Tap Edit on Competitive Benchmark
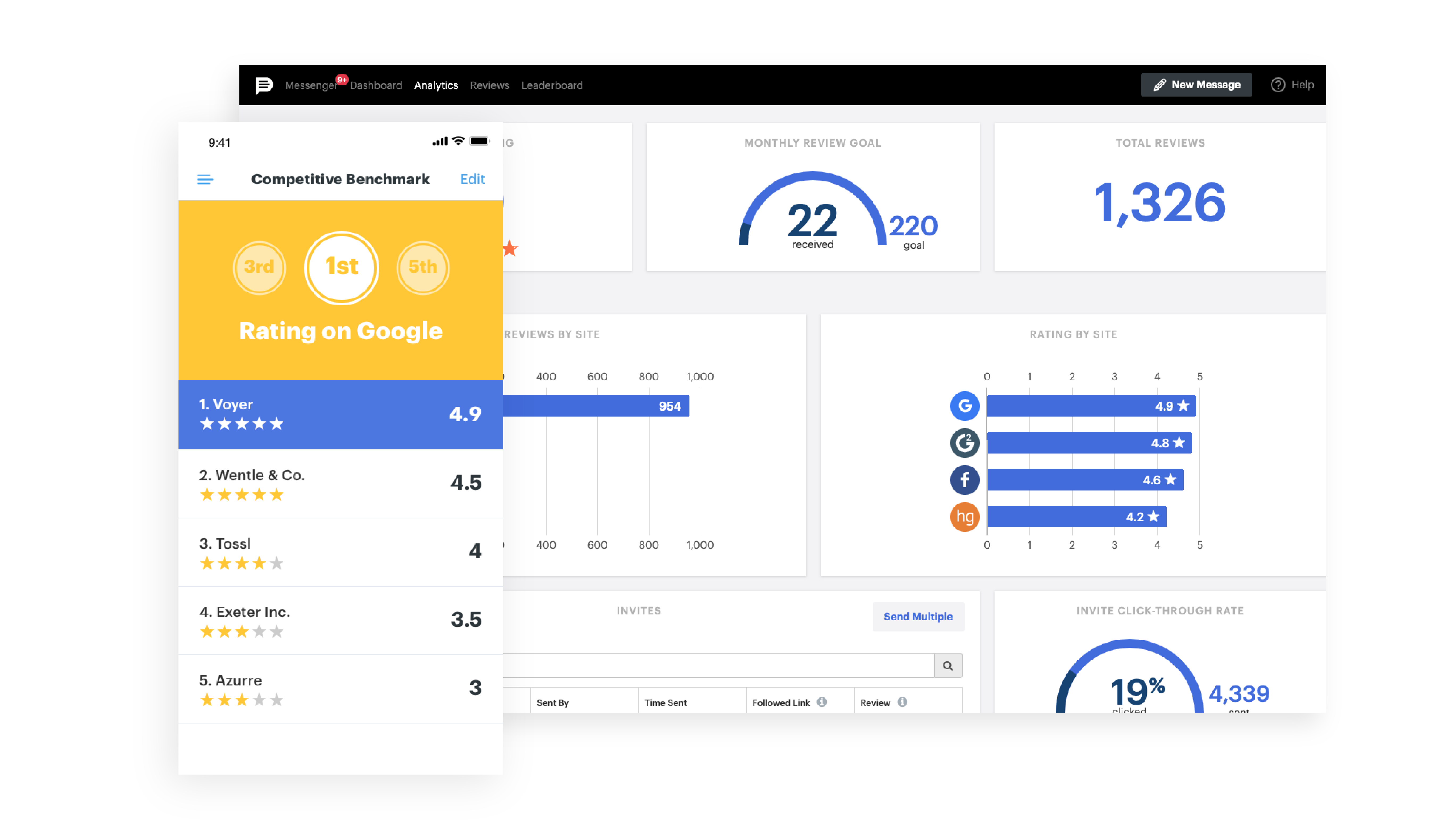The width and height of the screenshot is (1451, 840). pos(472,179)
